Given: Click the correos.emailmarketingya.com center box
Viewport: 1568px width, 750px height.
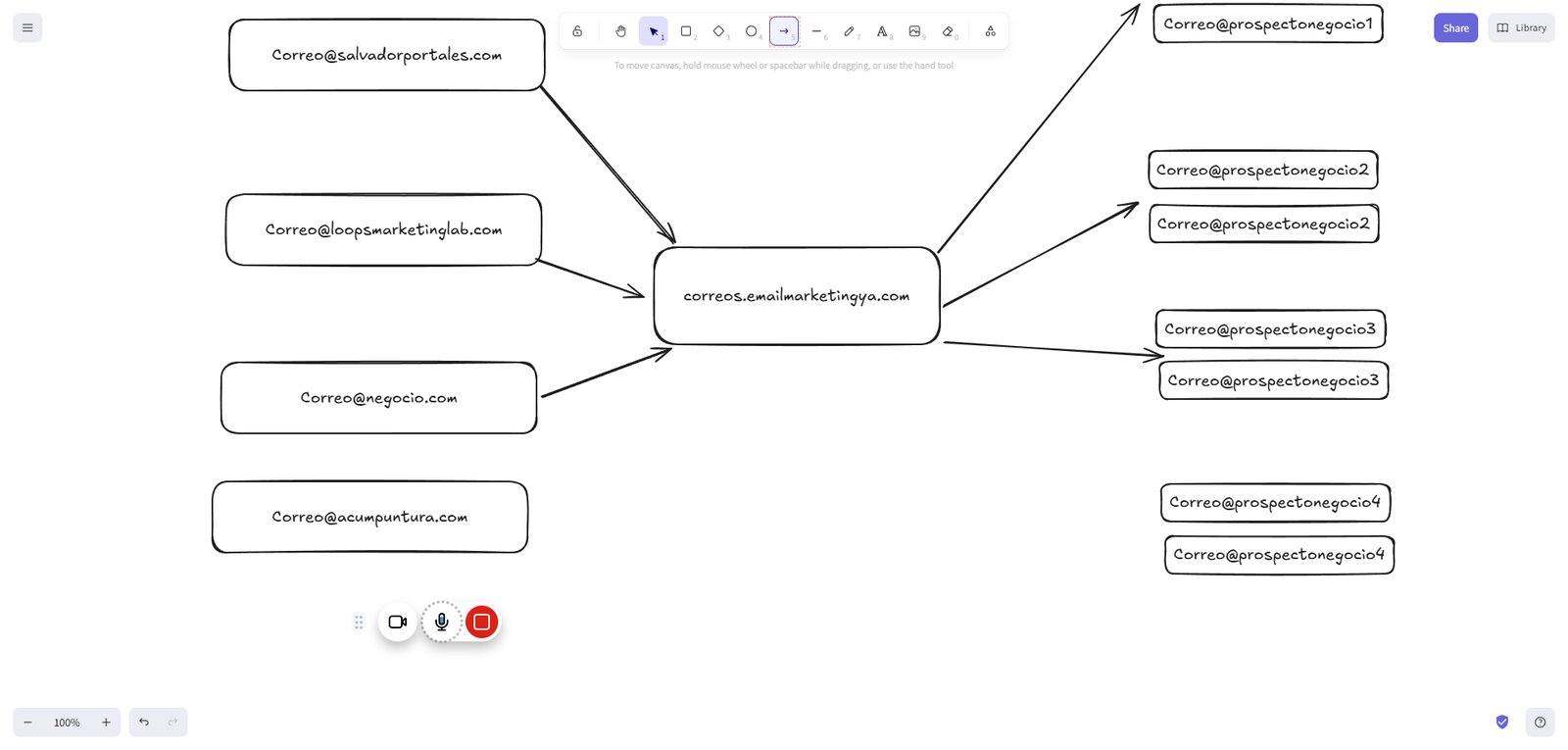Looking at the screenshot, I should (x=797, y=296).
